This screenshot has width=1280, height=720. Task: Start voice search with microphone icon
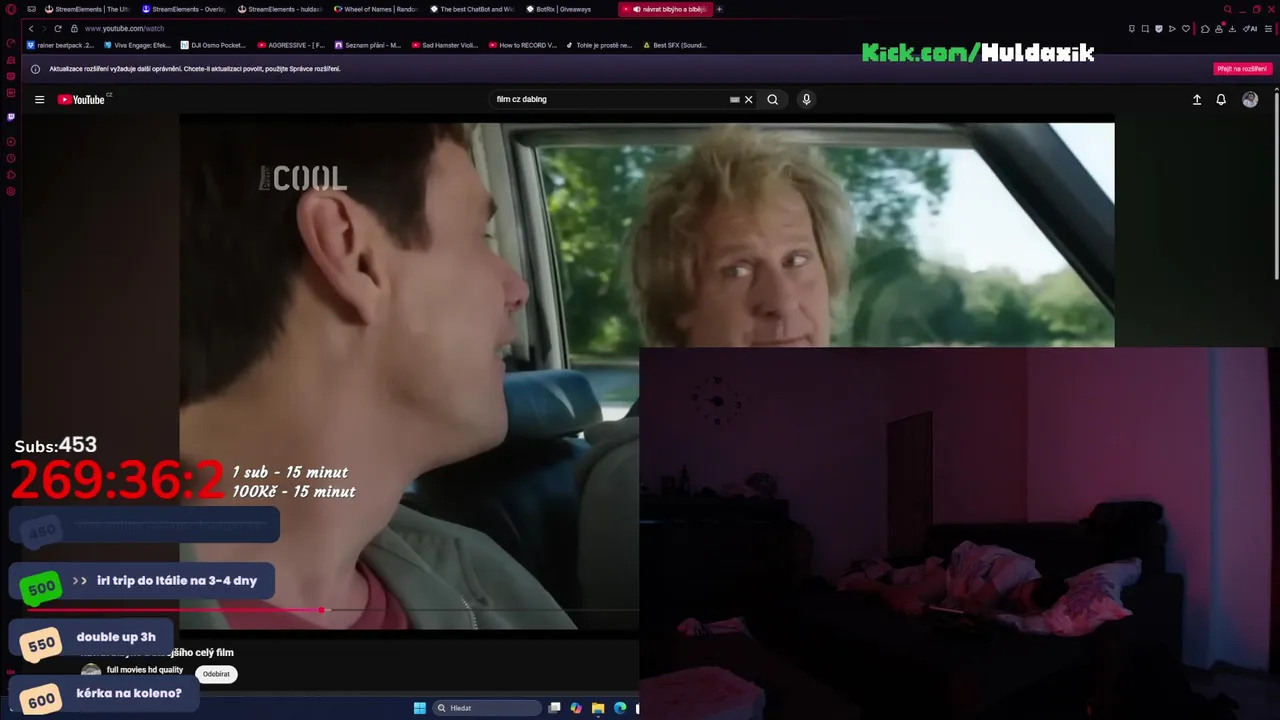[806, 99]
